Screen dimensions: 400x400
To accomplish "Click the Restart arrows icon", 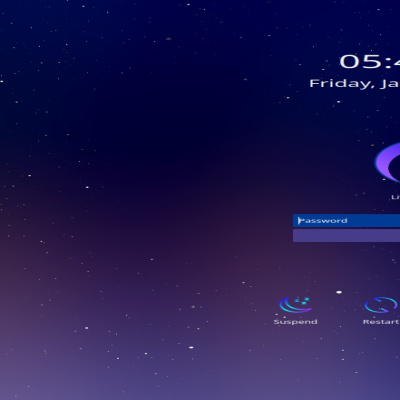I will 381,305.
